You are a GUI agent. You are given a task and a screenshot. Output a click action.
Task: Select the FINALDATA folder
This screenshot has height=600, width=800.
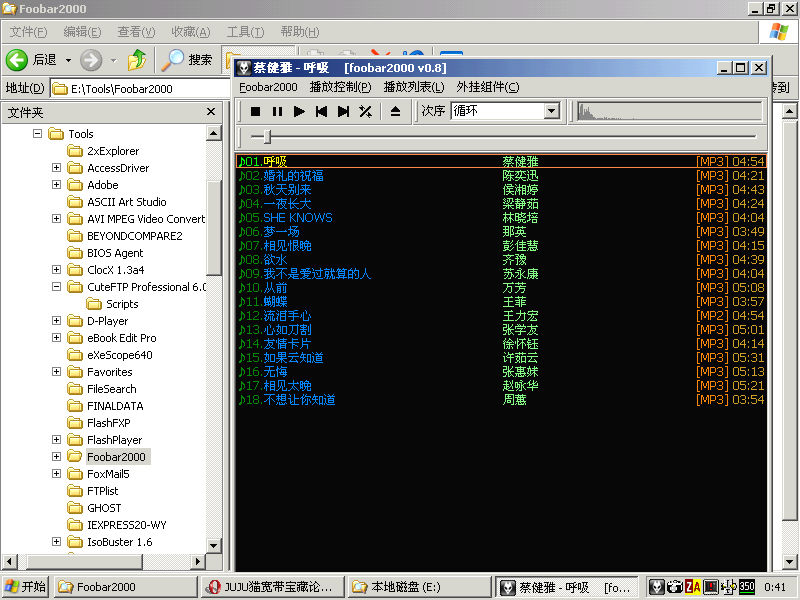tap(115, 406)
